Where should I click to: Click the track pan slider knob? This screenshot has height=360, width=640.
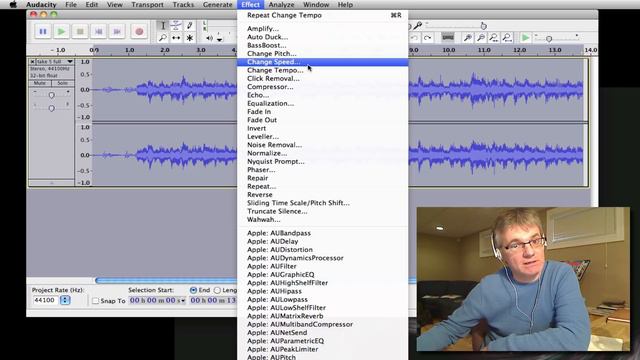pos(51,108)
